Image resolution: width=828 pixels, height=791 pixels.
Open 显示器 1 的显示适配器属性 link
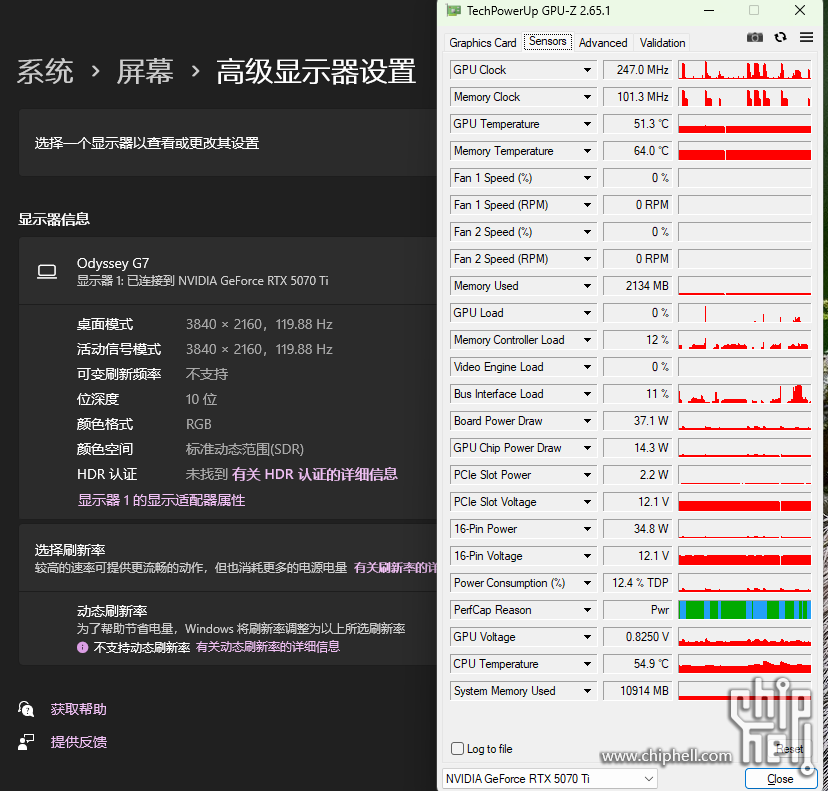coord(162,500)
